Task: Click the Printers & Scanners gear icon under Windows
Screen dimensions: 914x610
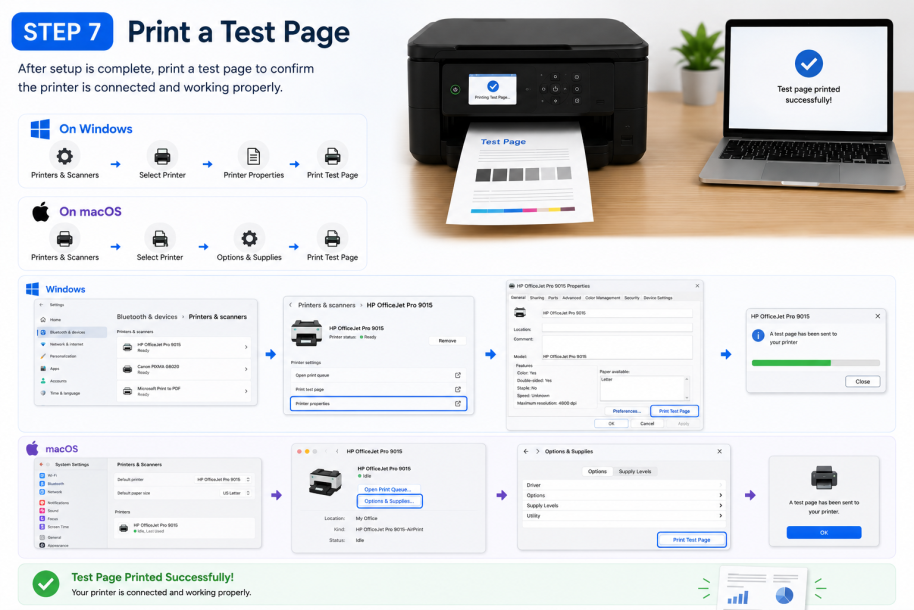Action: pyautogui.click(x=64, y=156)
